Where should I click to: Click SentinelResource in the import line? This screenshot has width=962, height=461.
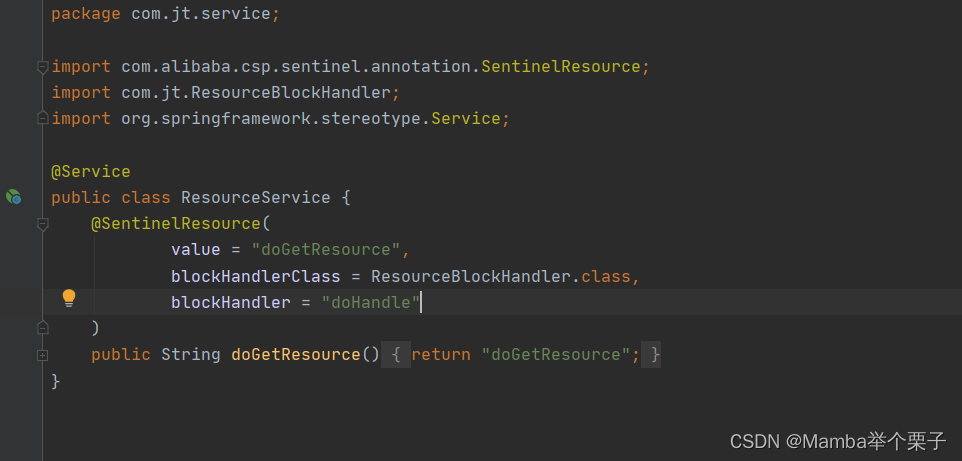pos(561,66)
